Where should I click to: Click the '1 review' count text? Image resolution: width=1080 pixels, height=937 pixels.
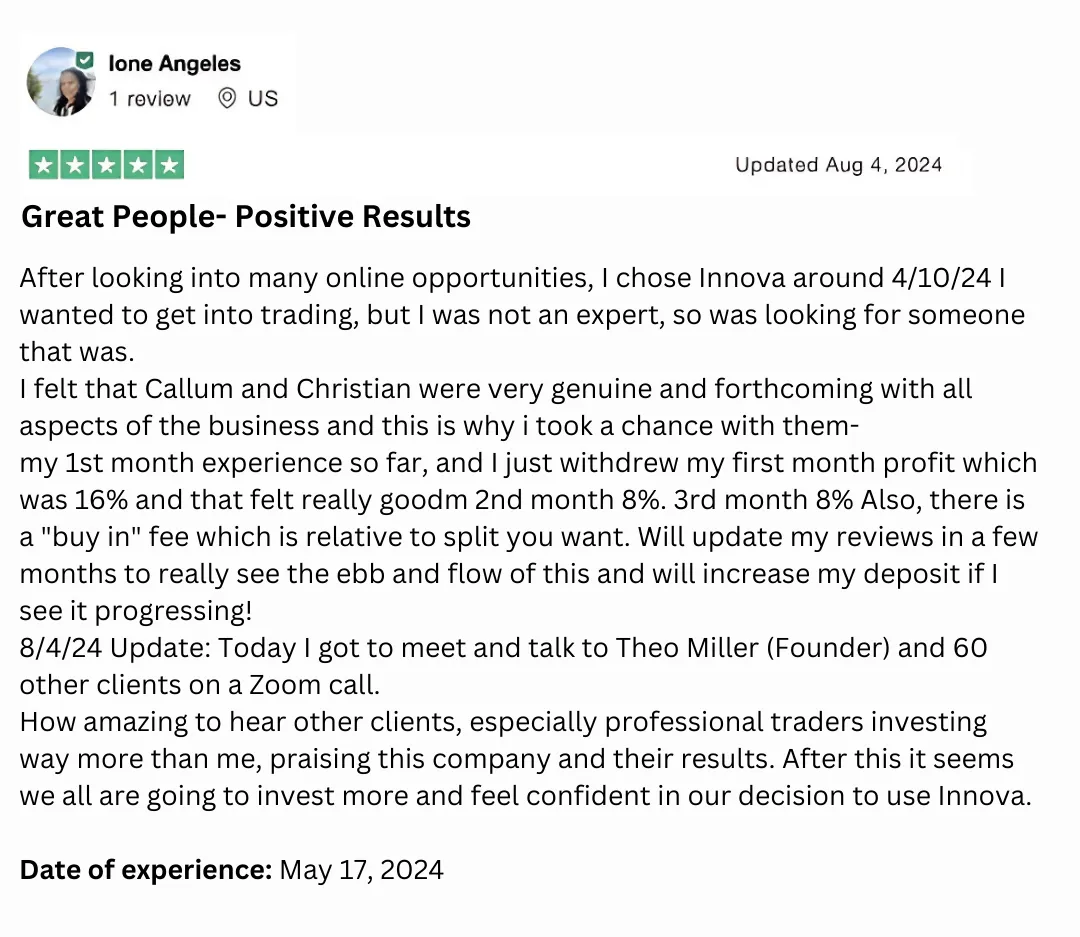point(149,98)
